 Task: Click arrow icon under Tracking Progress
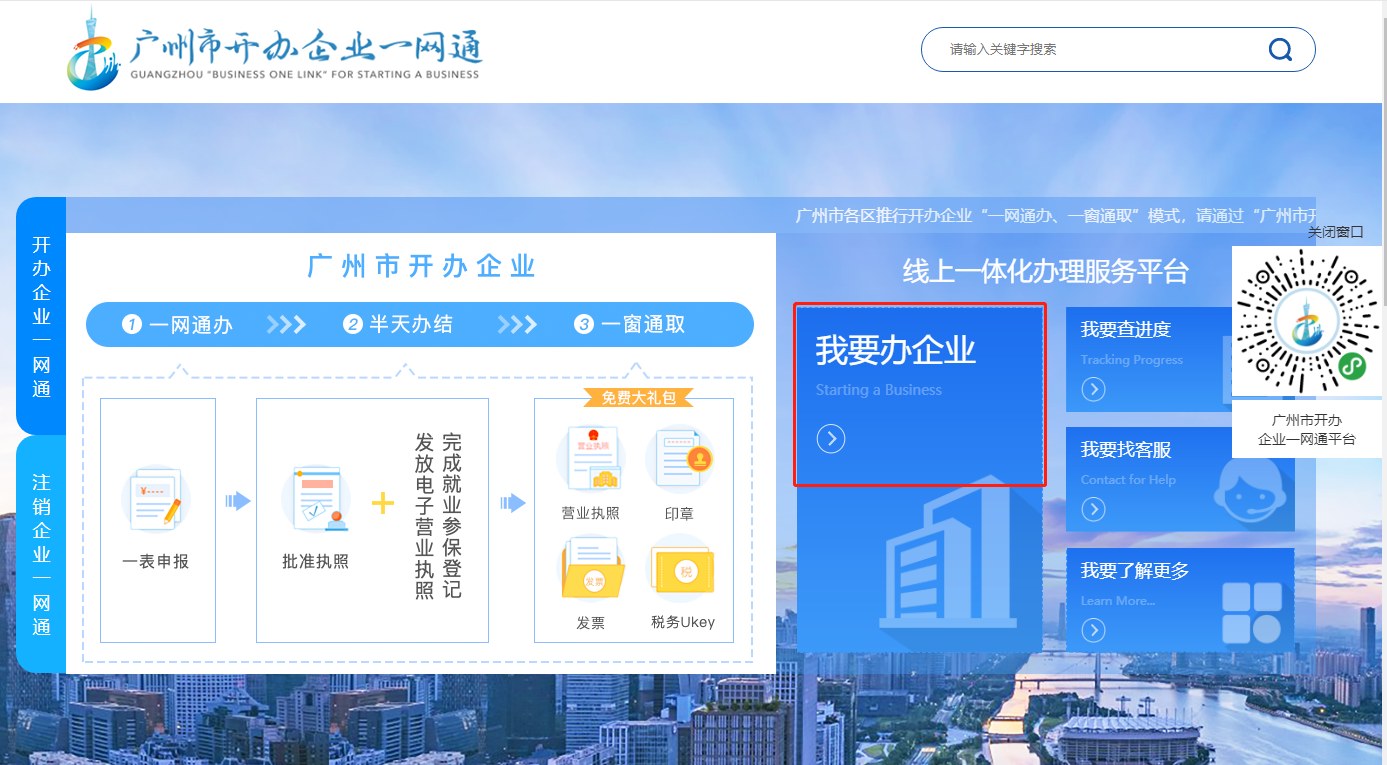click(x=1093, y=389)
